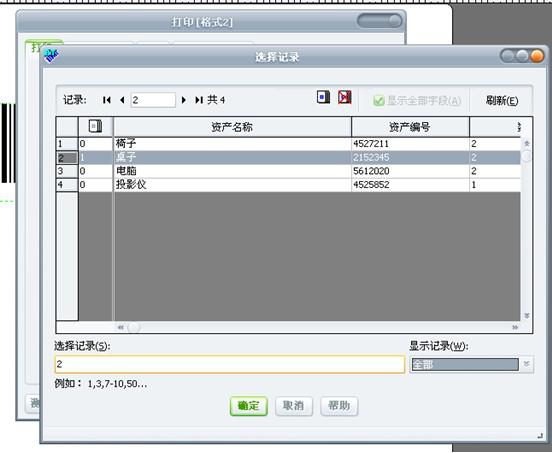Click asset number 5612020

(x=410, y=171)
